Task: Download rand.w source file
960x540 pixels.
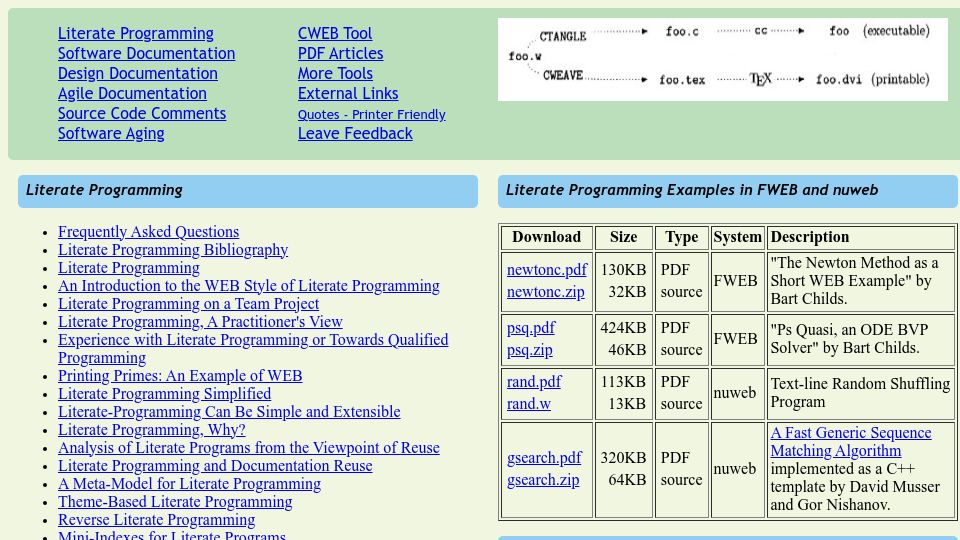Action: (x=528, y=404)
